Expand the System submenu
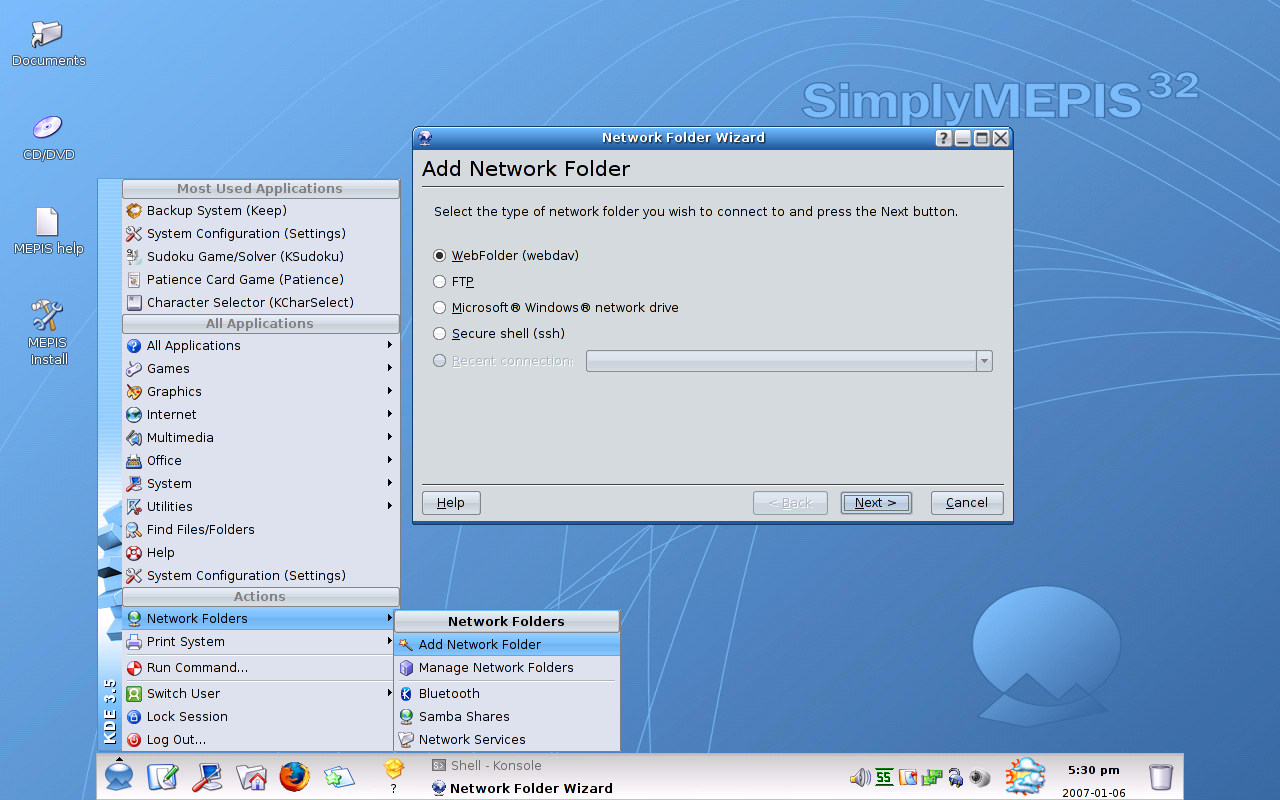Viewport: 1280px width, 800px height. pos(260,484)
